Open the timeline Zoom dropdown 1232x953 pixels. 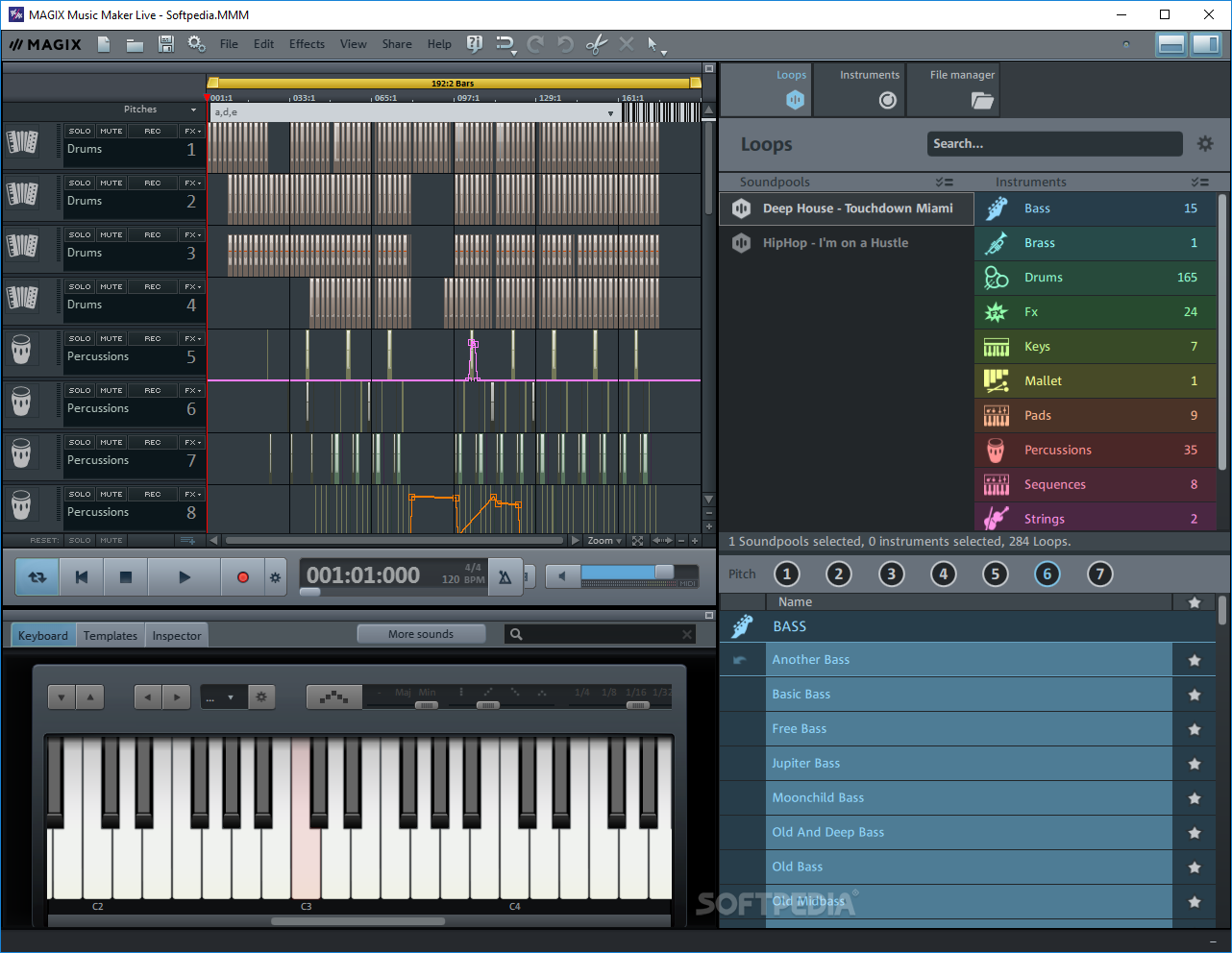(x=604, y=541)
